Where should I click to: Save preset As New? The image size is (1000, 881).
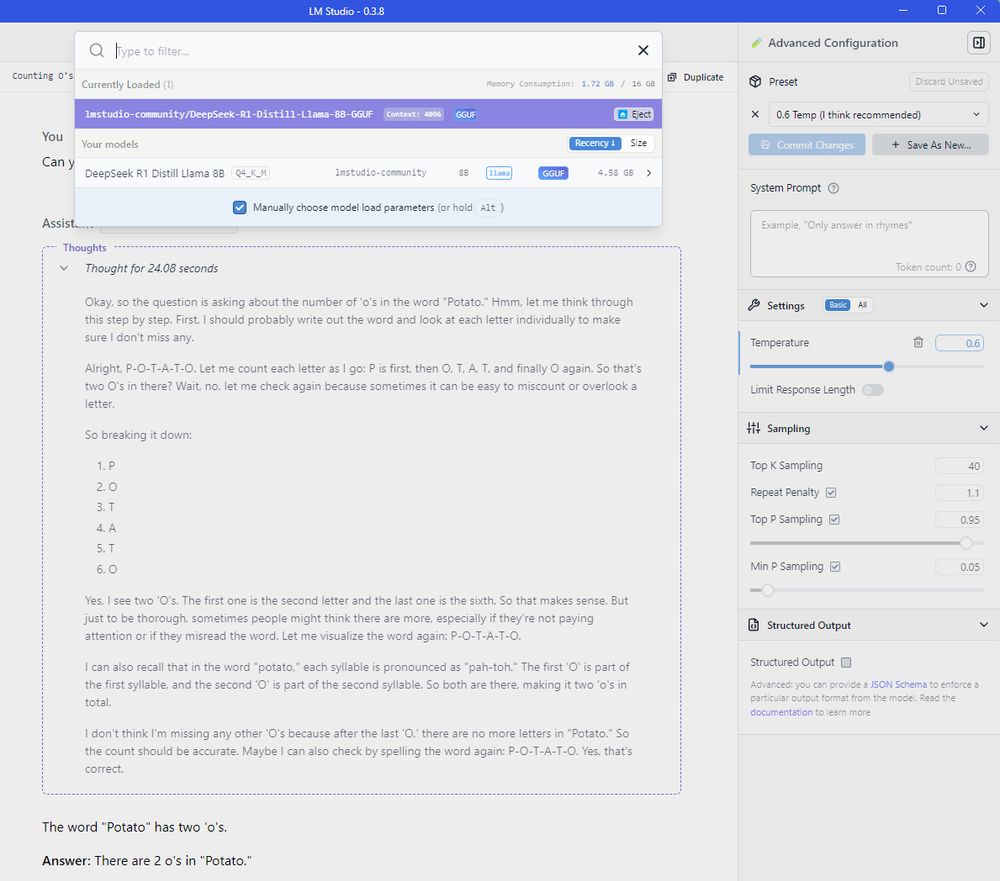[930, 145]
